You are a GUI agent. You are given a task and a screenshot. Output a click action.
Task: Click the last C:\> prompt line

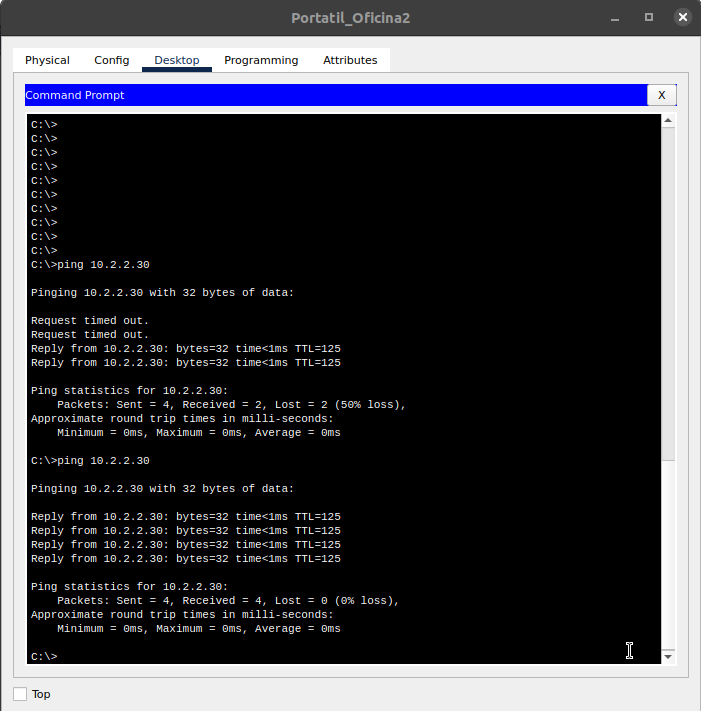click(x=45, y=657)
